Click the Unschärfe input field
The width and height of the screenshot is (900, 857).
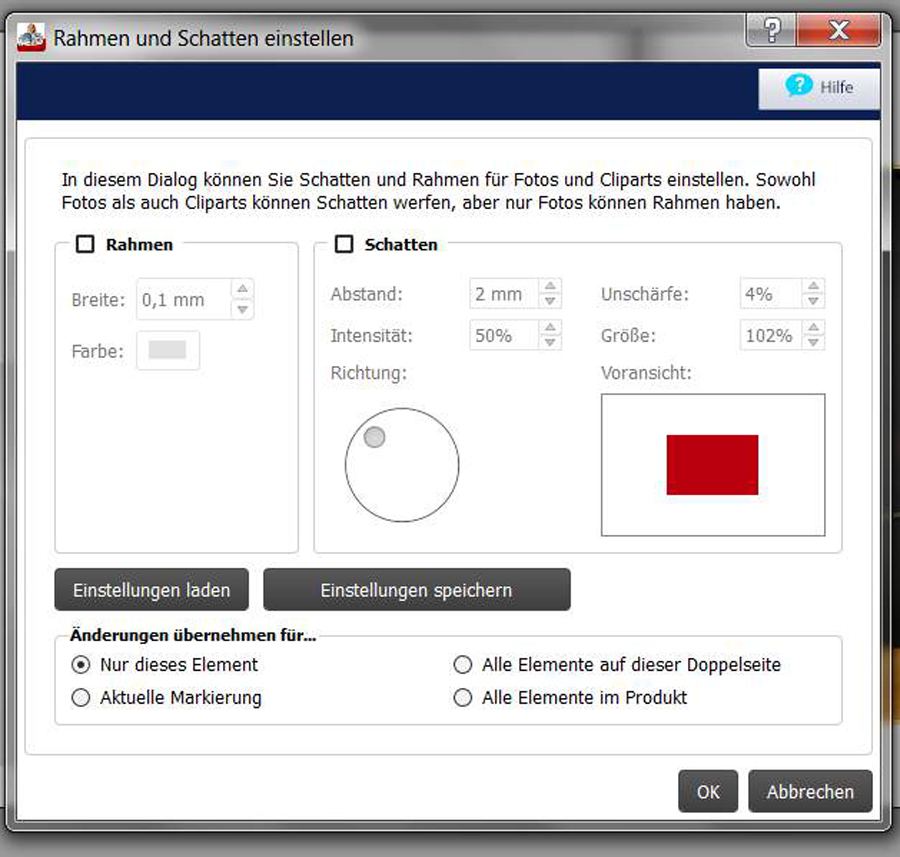point(770,294)
